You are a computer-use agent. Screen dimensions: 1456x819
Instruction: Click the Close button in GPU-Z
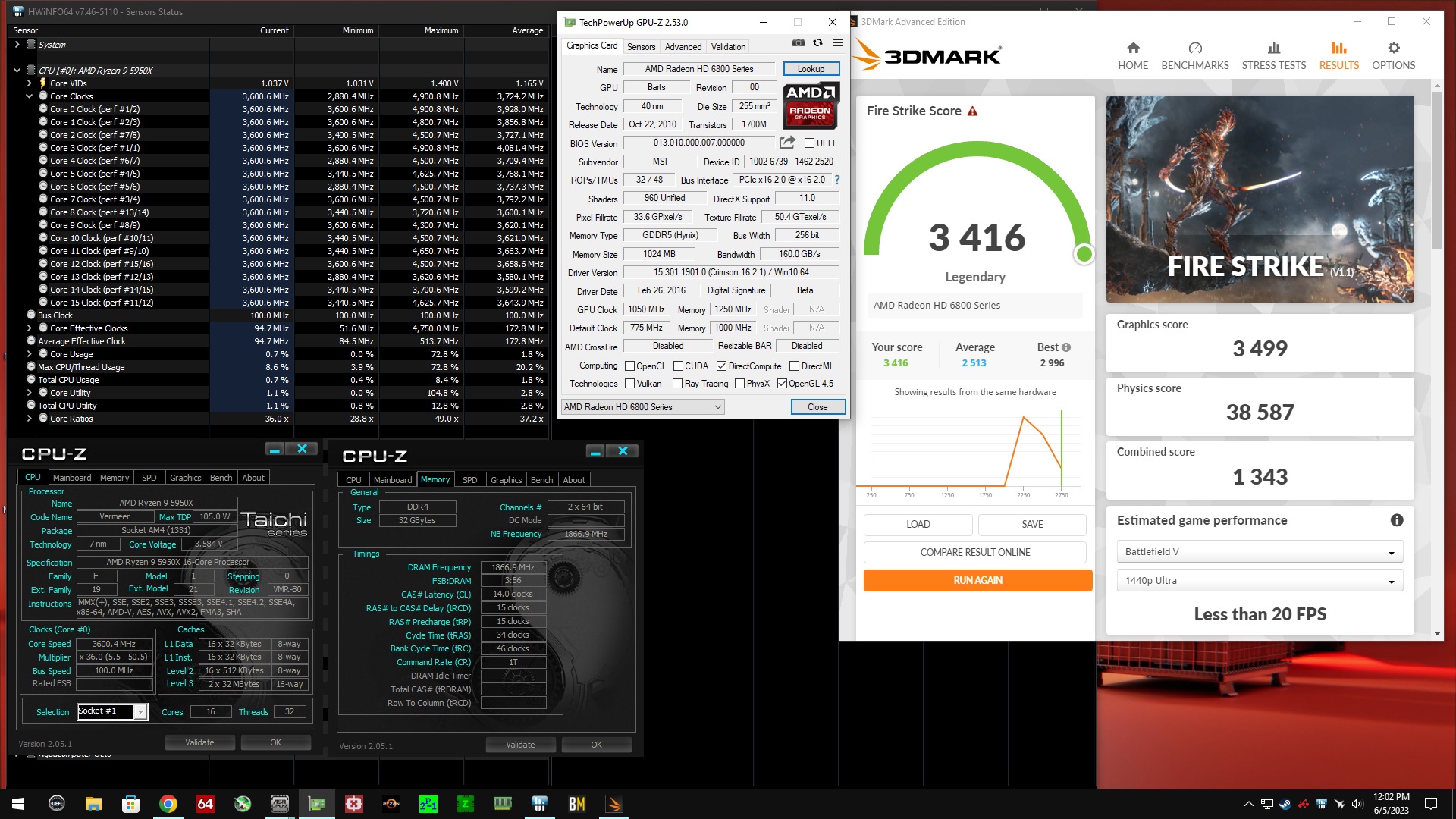817,407
